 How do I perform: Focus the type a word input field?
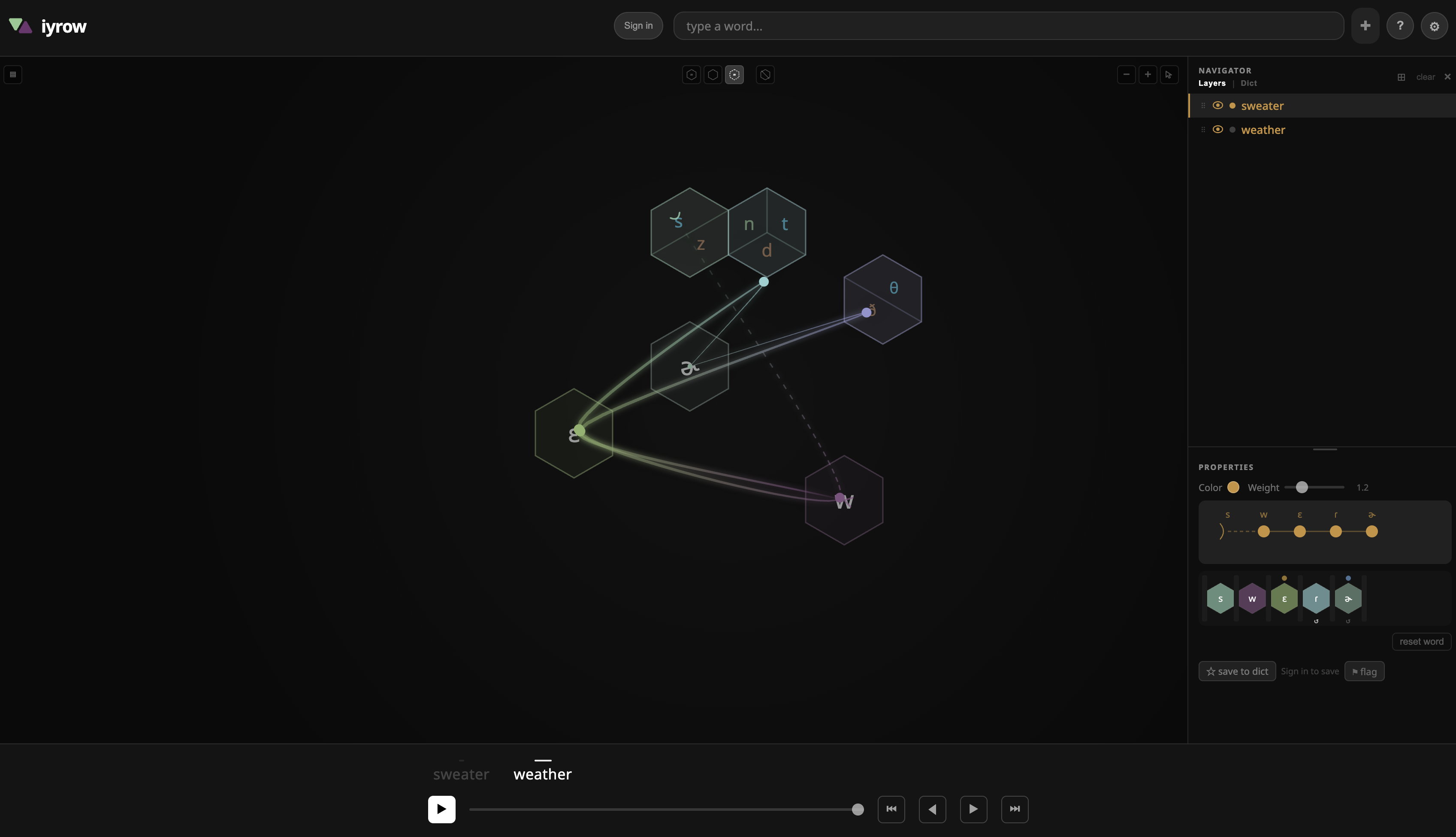1009,26
